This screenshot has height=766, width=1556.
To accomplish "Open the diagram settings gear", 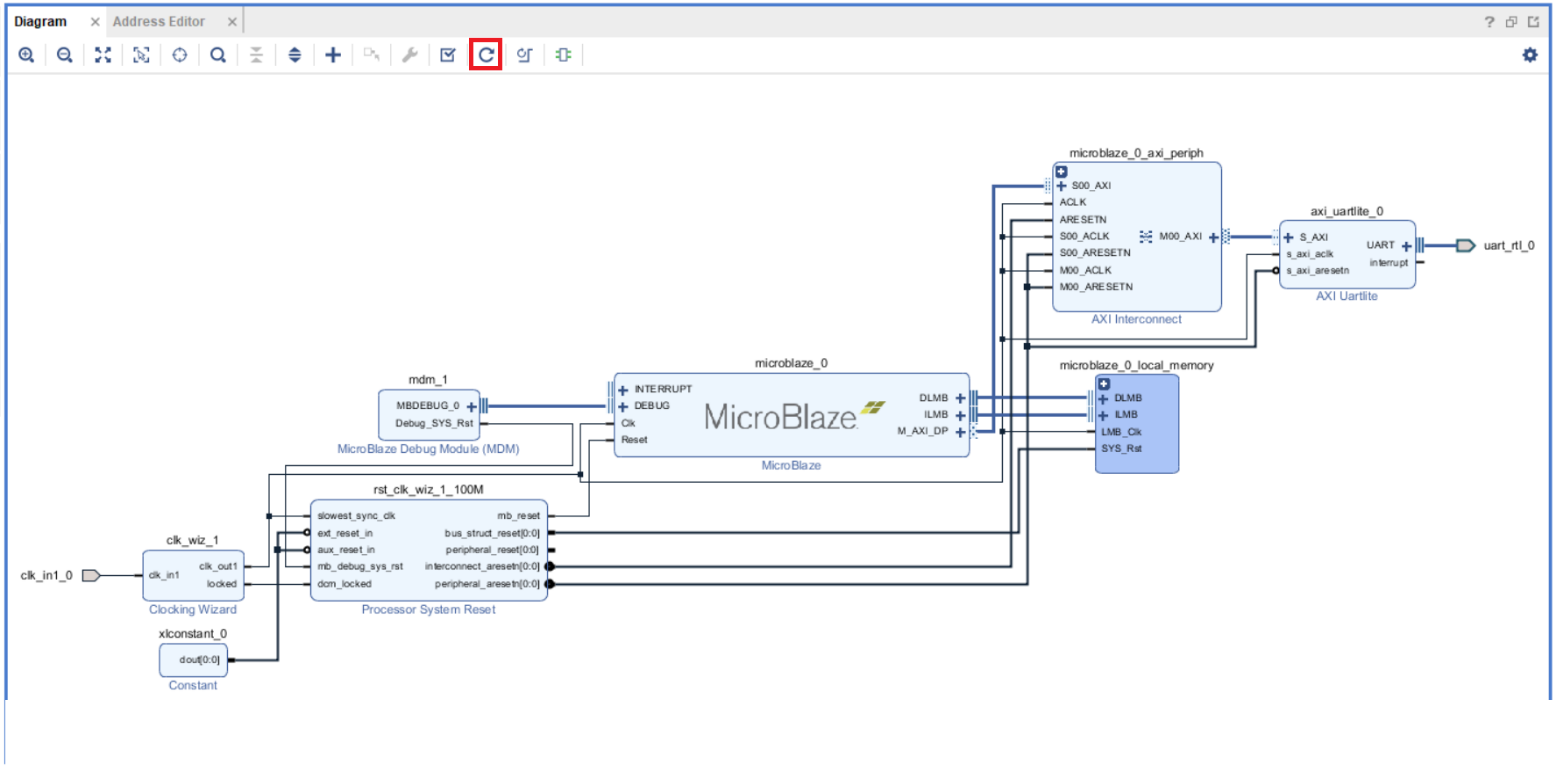I will coord(1529,56).
